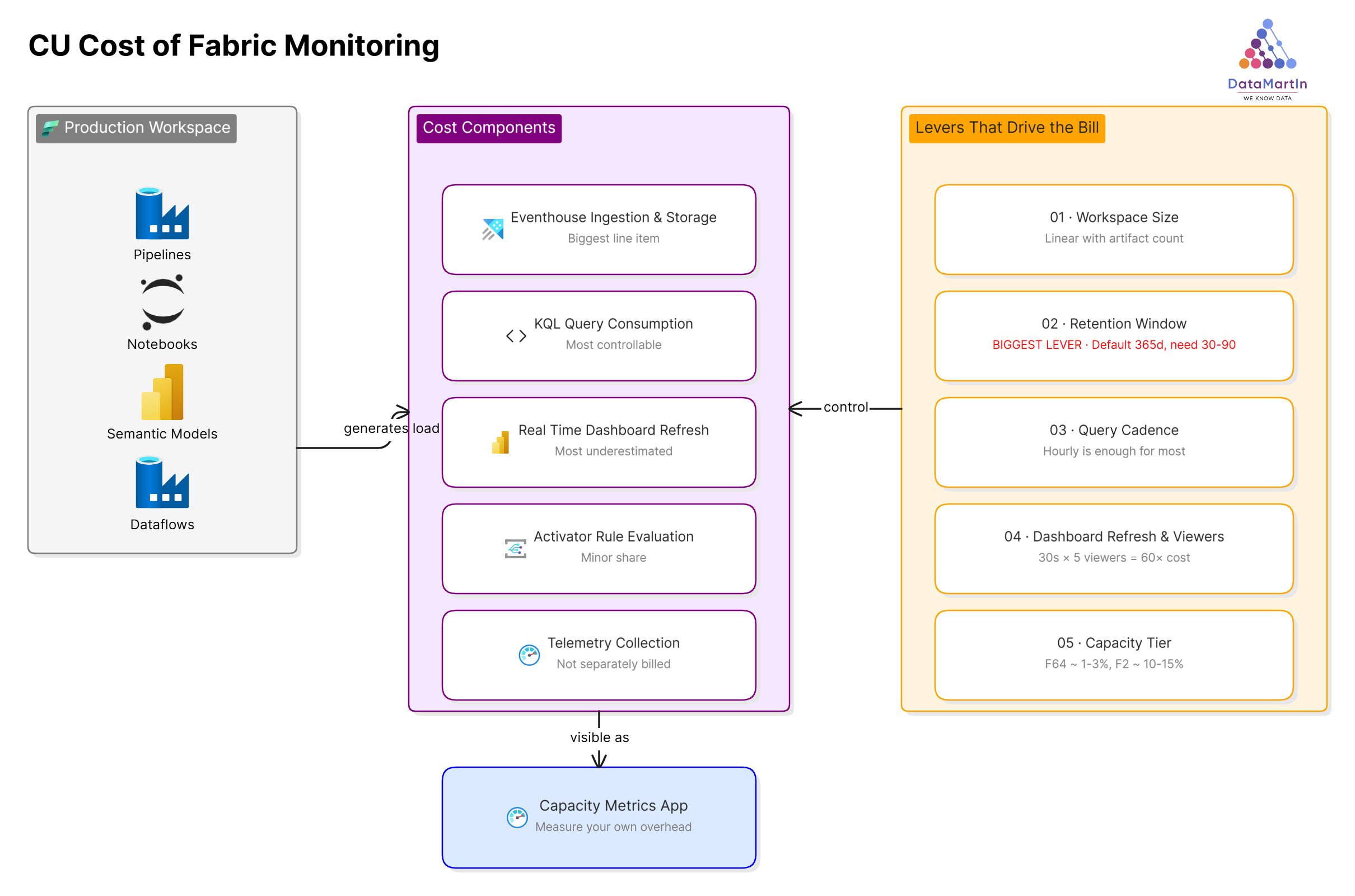Click the Dataflows label
Screen dimensions: 1355x896
pos(162,525)
